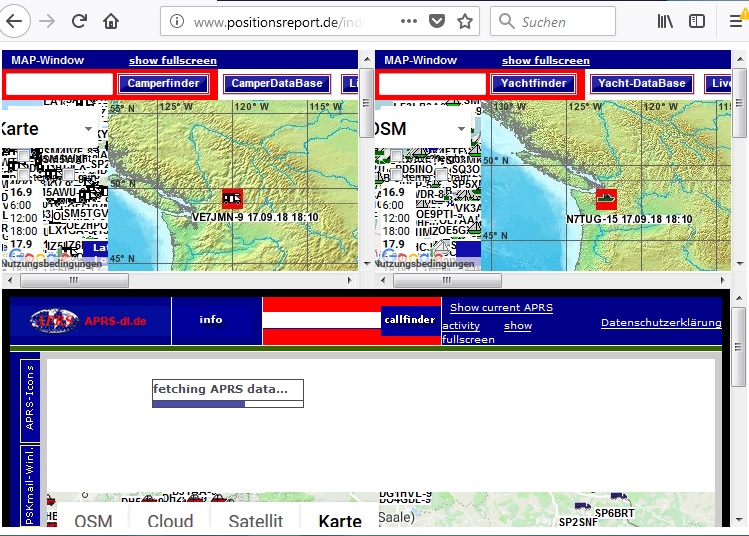Click left map horizontal scrollbar thumb
749x536 pixels.
pos(74,280)
